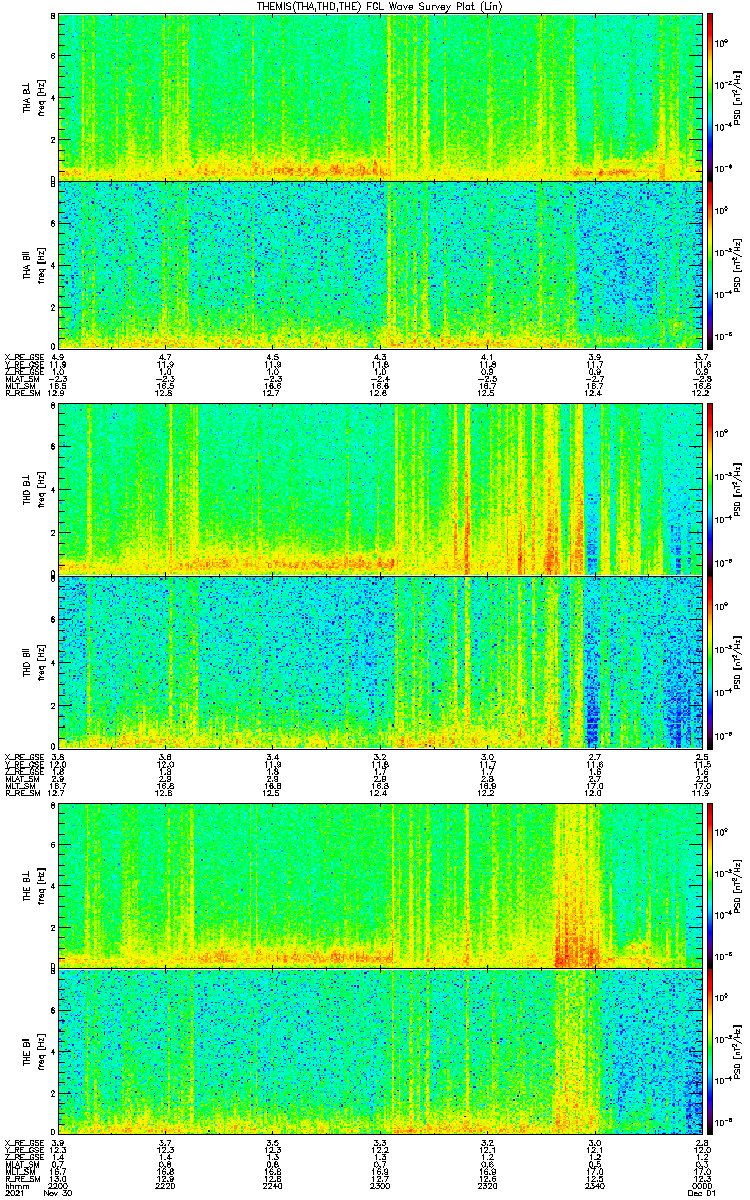Select the THD B-perpendicular spectrogram panel
The width and height of the screenshot is (750, 1200).
pos(382,489)
